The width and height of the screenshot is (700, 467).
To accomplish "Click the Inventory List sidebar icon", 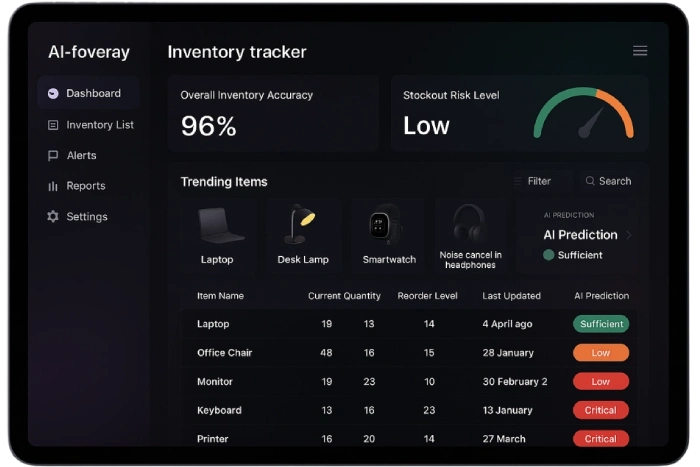I will click(53, 125).
